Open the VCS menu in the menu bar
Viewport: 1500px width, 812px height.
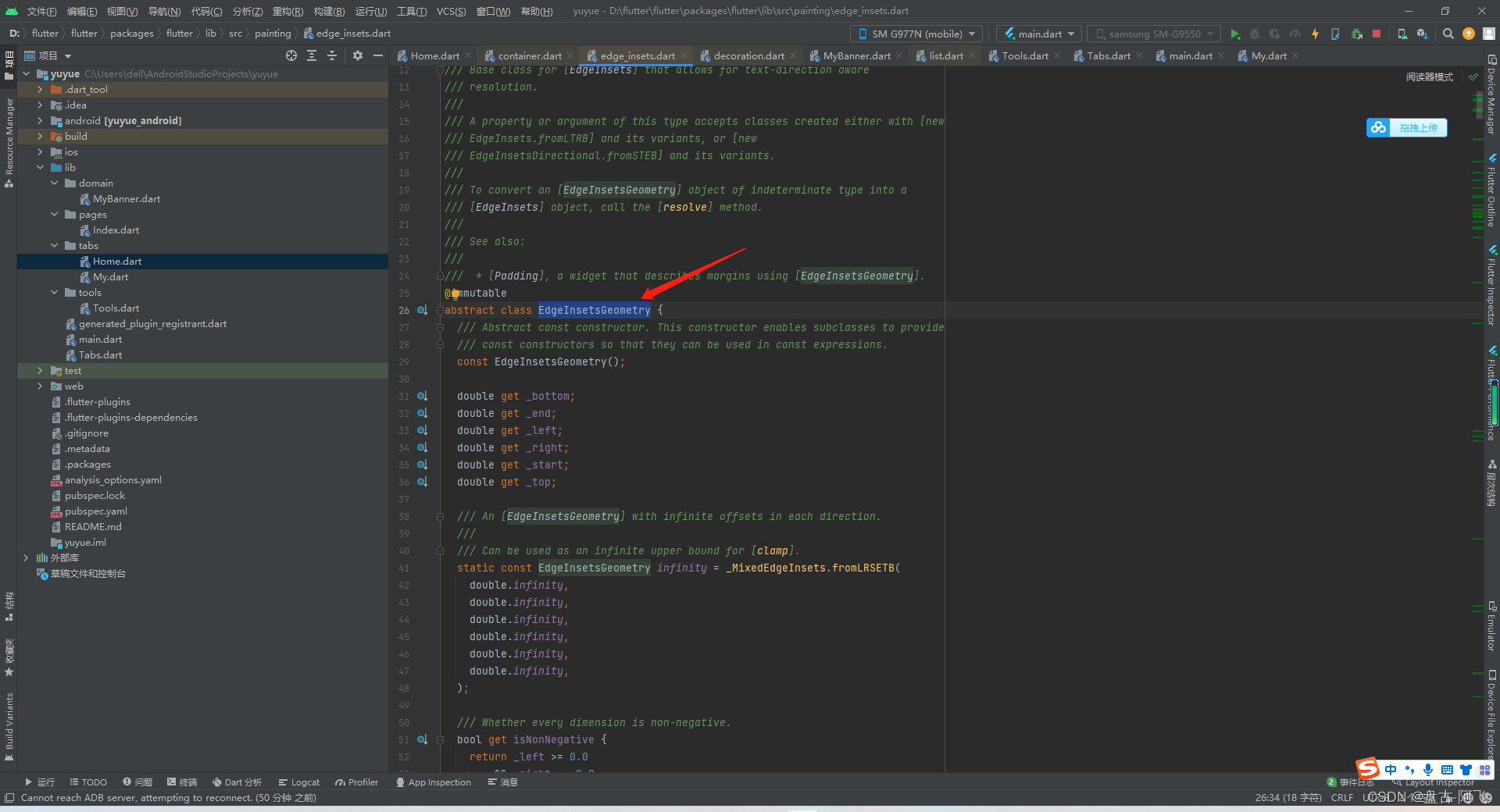click(449, 11)
